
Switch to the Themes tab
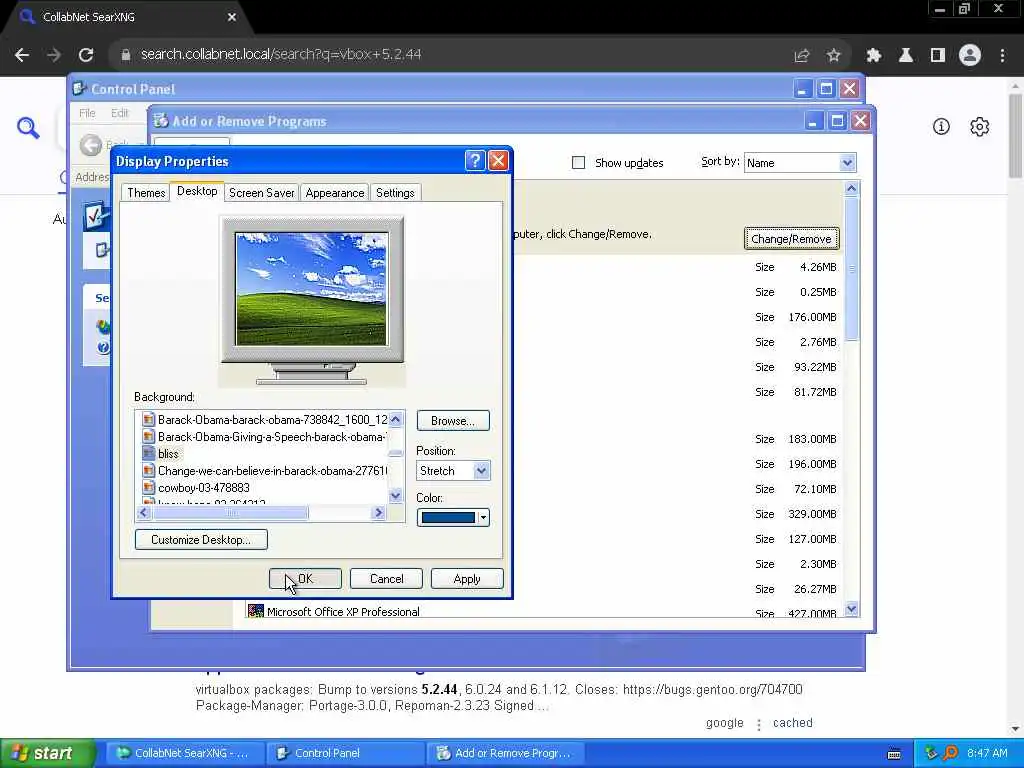coord(146,193)
